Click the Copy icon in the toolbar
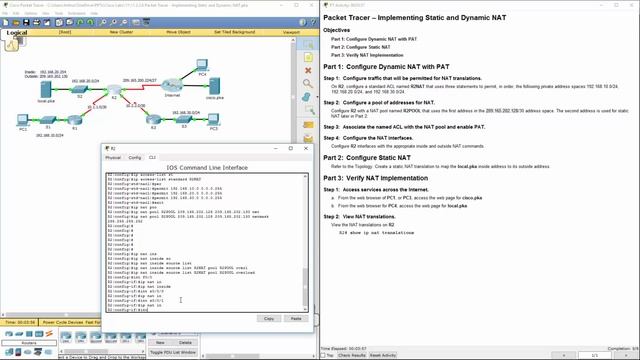Viewport: 640px width, 360px height. click(59, 22)
